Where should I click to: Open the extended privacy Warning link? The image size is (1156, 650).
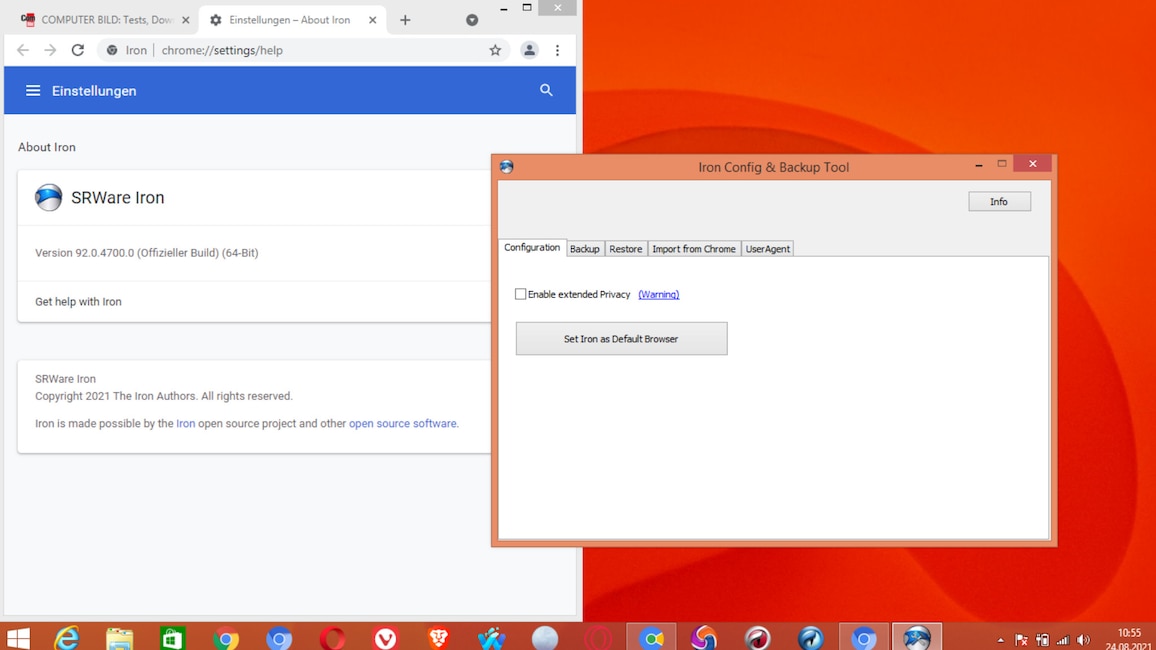(x=658, y=294)
